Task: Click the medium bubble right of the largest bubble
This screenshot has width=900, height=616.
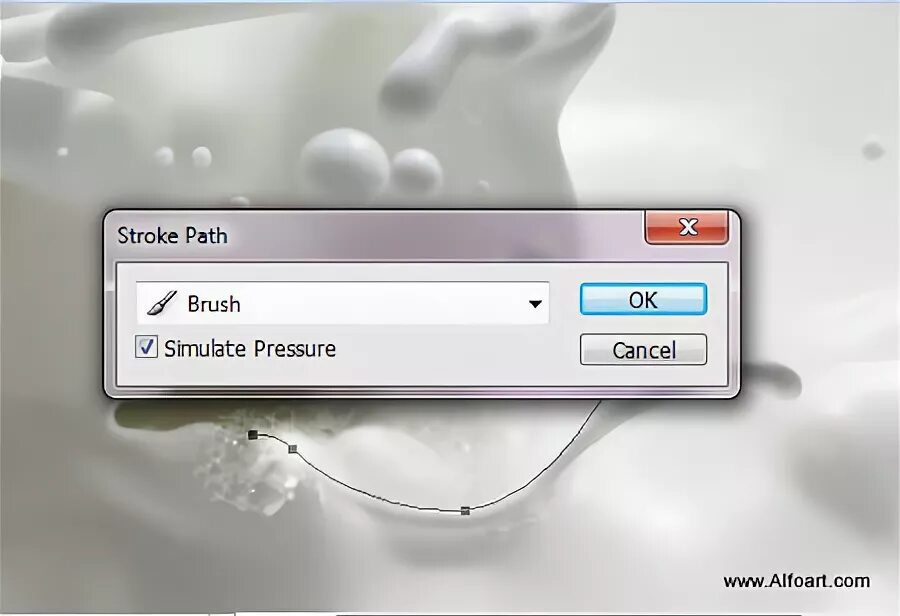Action: click(417, 170)
